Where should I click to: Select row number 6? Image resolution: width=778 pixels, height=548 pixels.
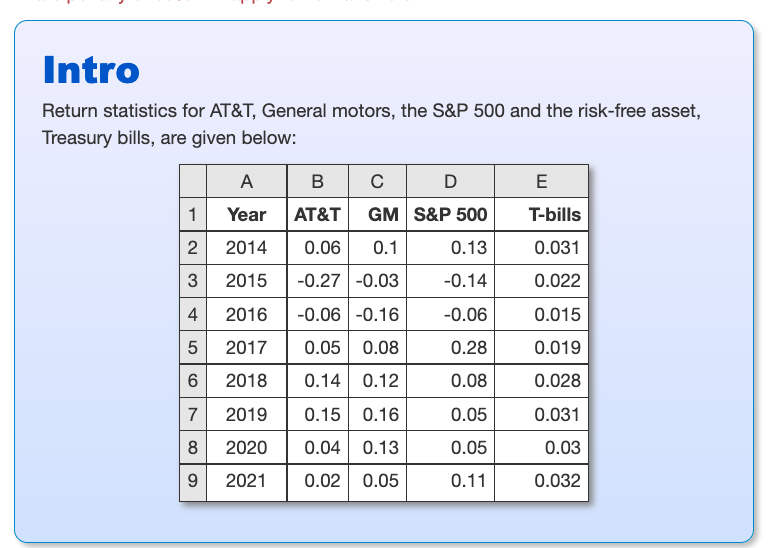(193, 381)
